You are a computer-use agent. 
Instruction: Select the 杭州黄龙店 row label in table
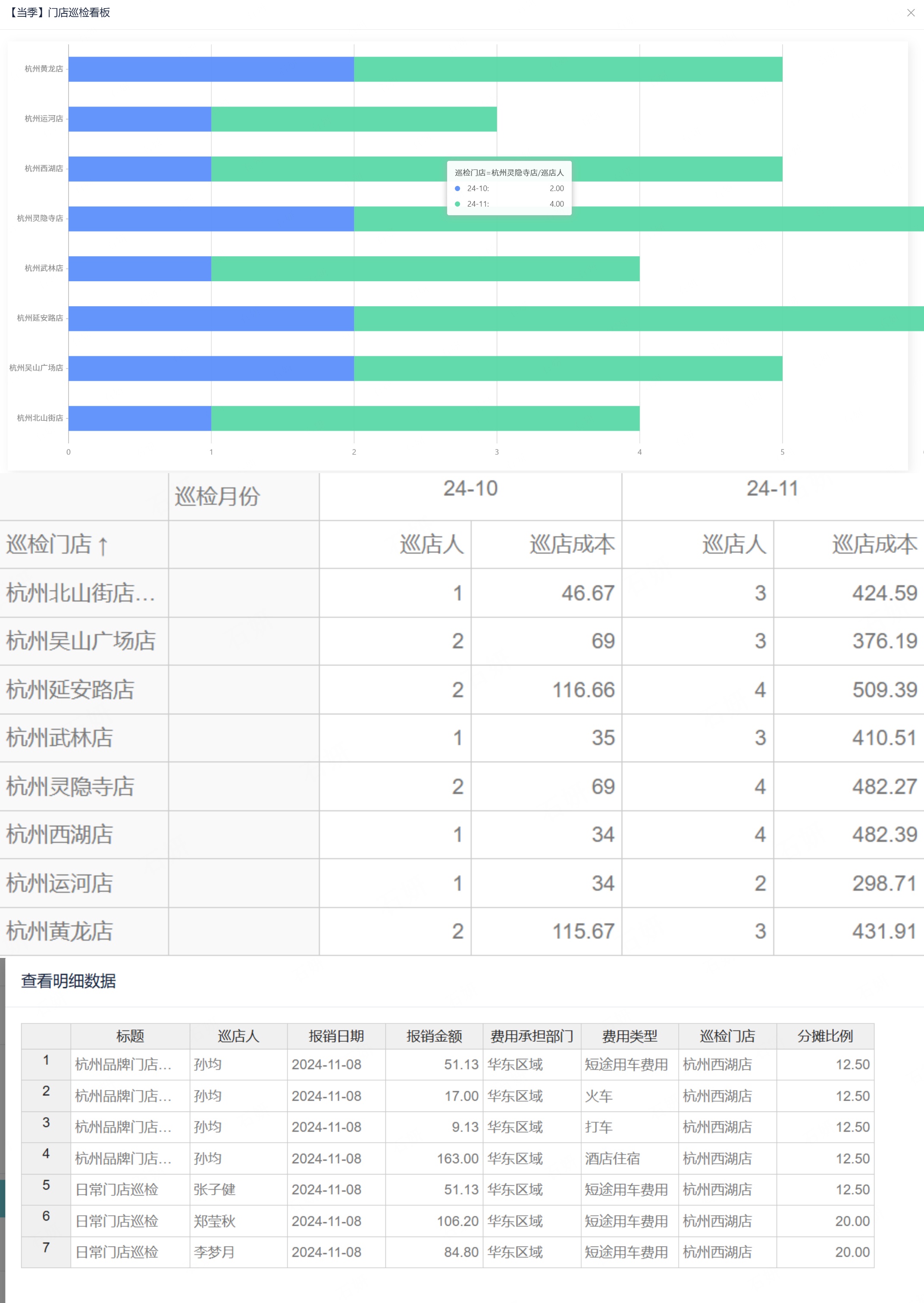[x=59, y=931]
